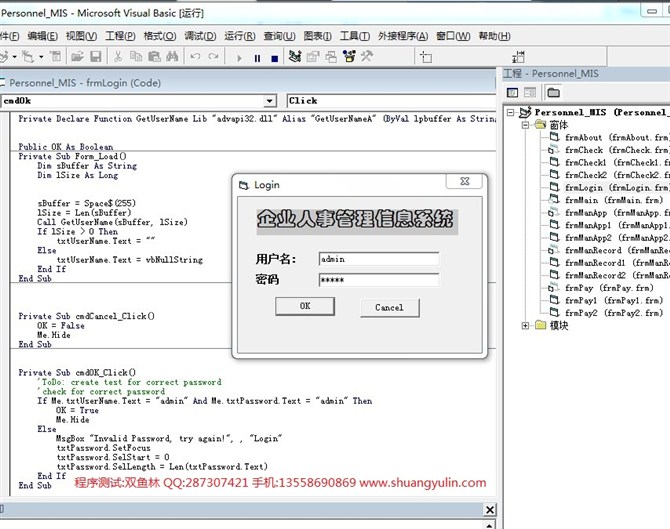Expand the 模块 folder in project tree
Viewport: 670px width, 529px height.
click(x=526, y=325)
